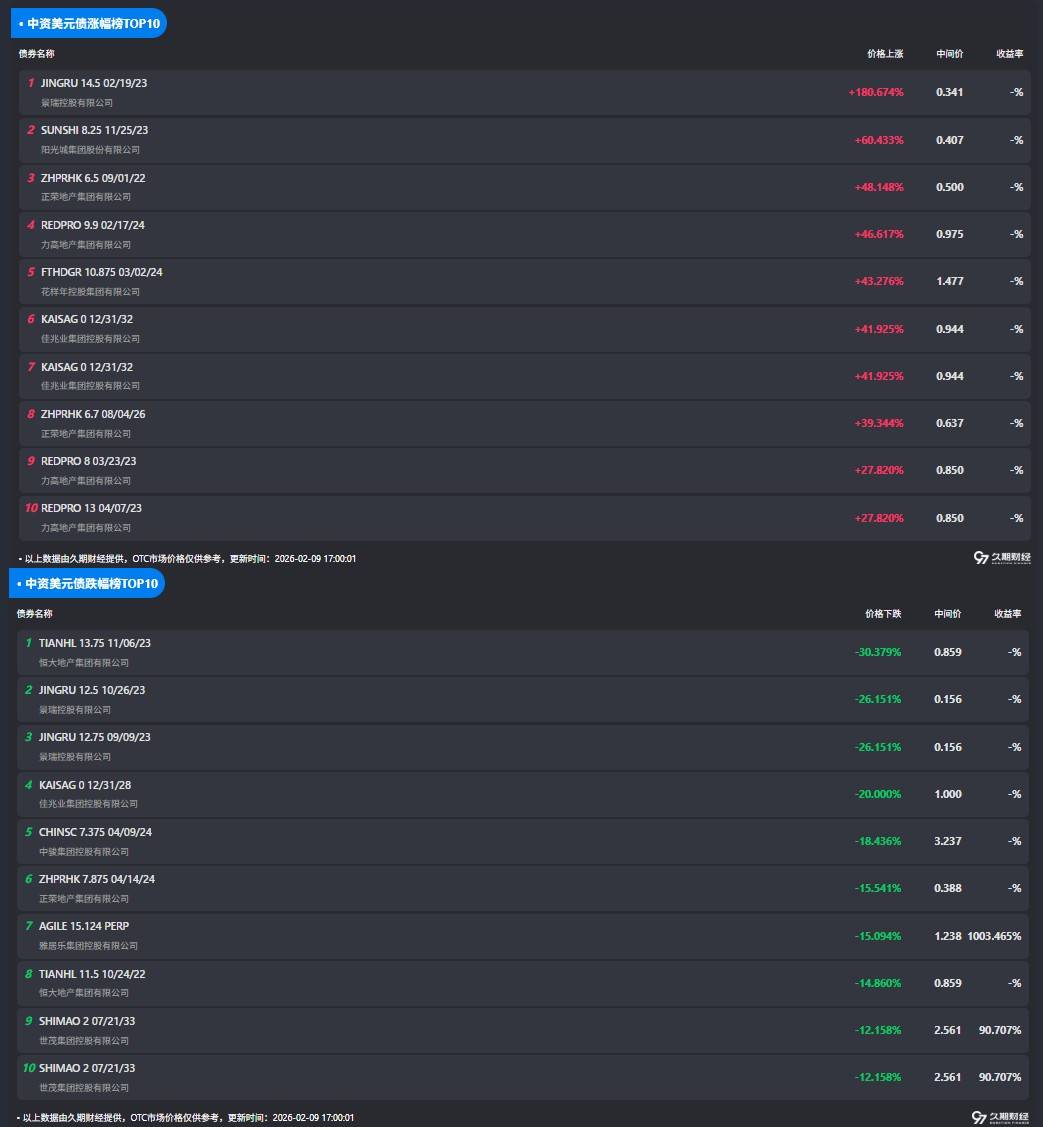
Task: Click rank number 1 beside JINGRU 14.5
Action: (31, 83)
